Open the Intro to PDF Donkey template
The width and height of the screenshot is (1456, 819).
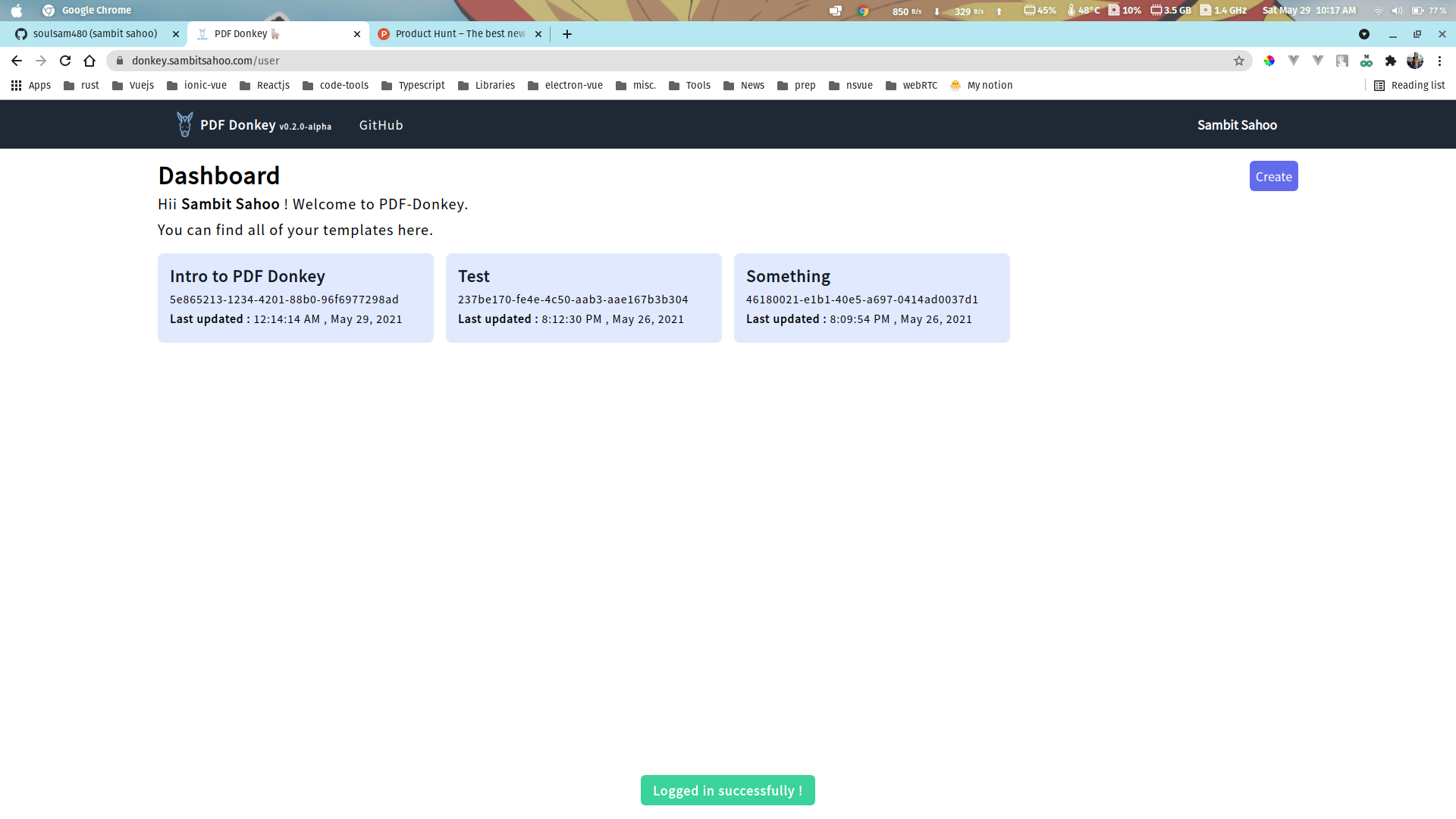pos(295,297)
